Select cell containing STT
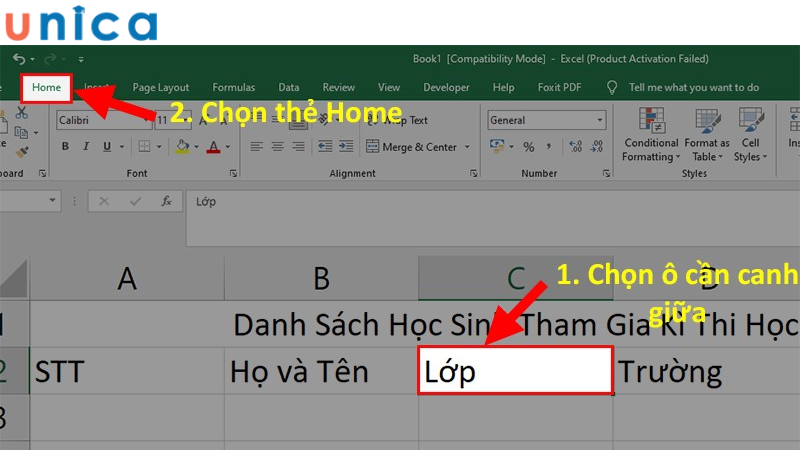The image size is (800, 450). (x=127, y=371)
